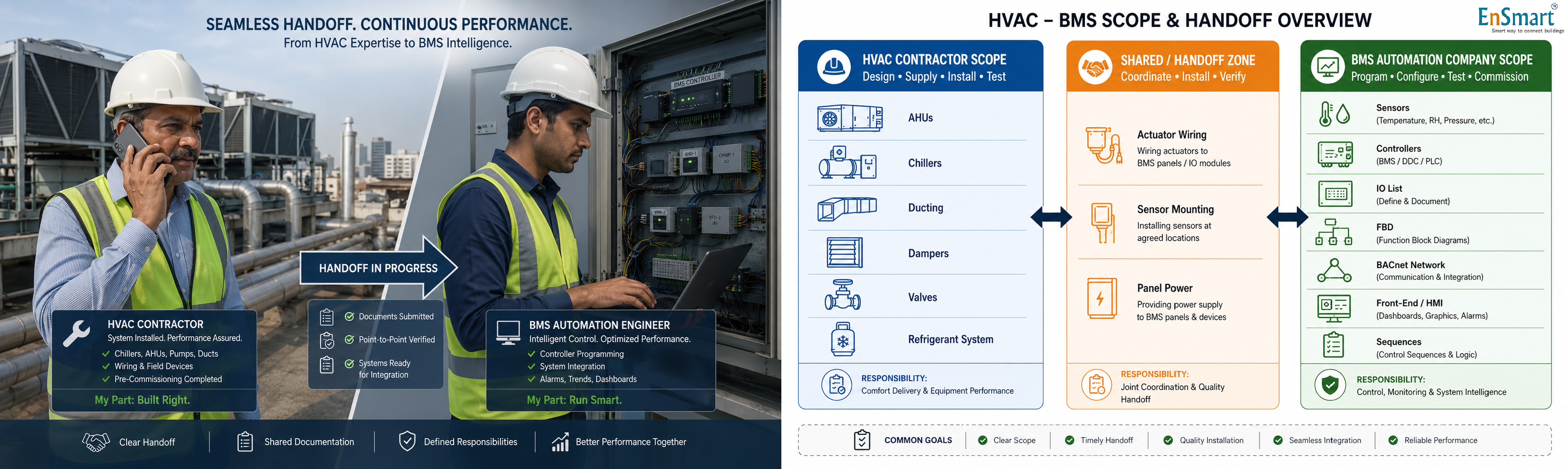Click the handshake icon in Shared Handoff Zone header
Viewport: 1568px width, 469px height.
point(1095,68)
